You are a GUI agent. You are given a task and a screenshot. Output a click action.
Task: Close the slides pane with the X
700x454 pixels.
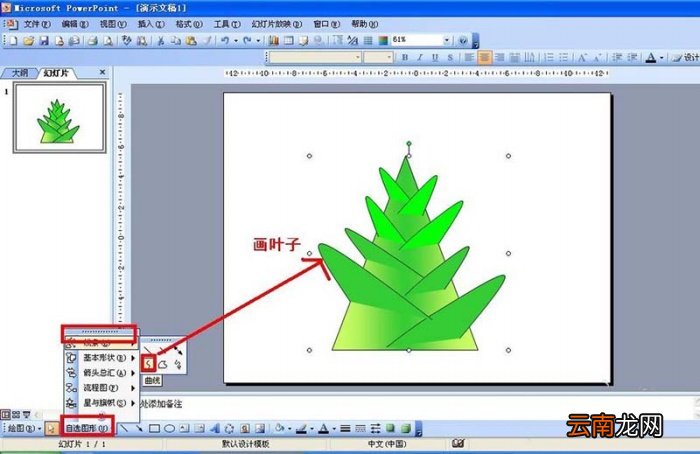pyautogui.click(x=102, y=72)
